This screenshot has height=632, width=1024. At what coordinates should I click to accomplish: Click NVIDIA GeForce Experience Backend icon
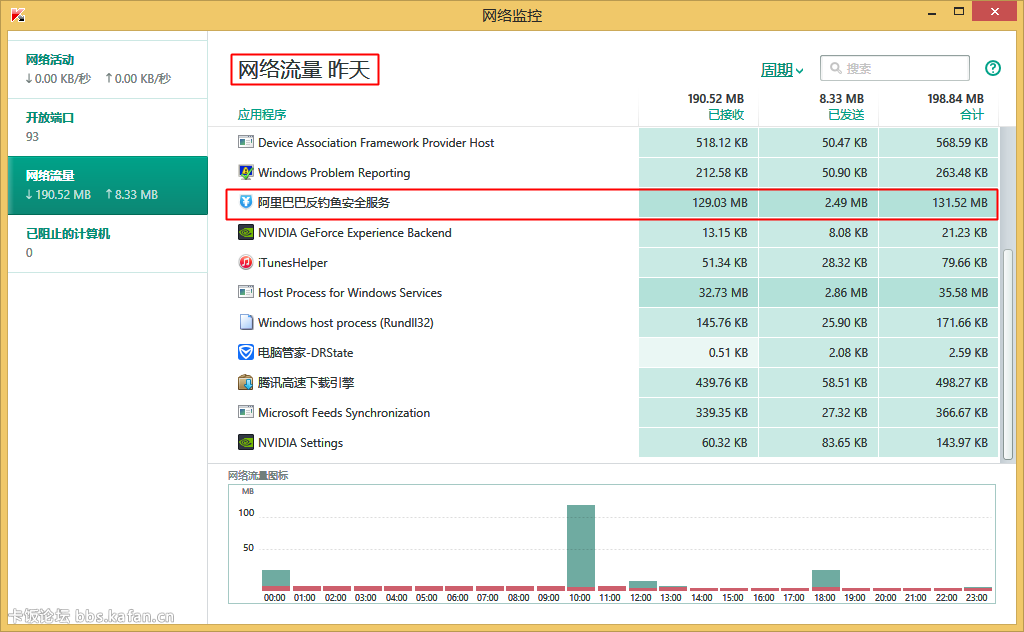[x=246, y=232]
